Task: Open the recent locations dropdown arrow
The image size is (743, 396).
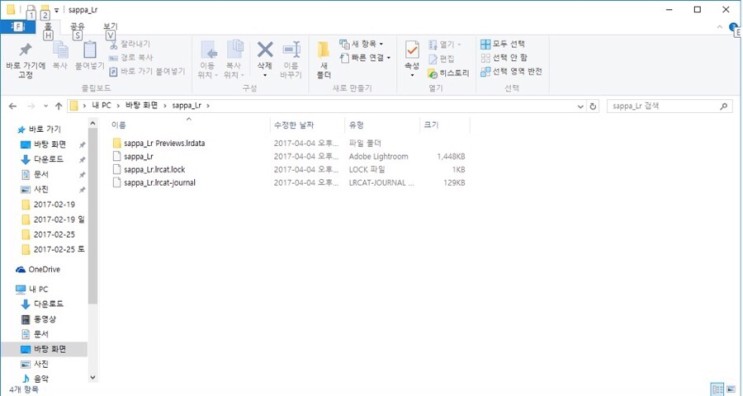Action: pos(45,106)
